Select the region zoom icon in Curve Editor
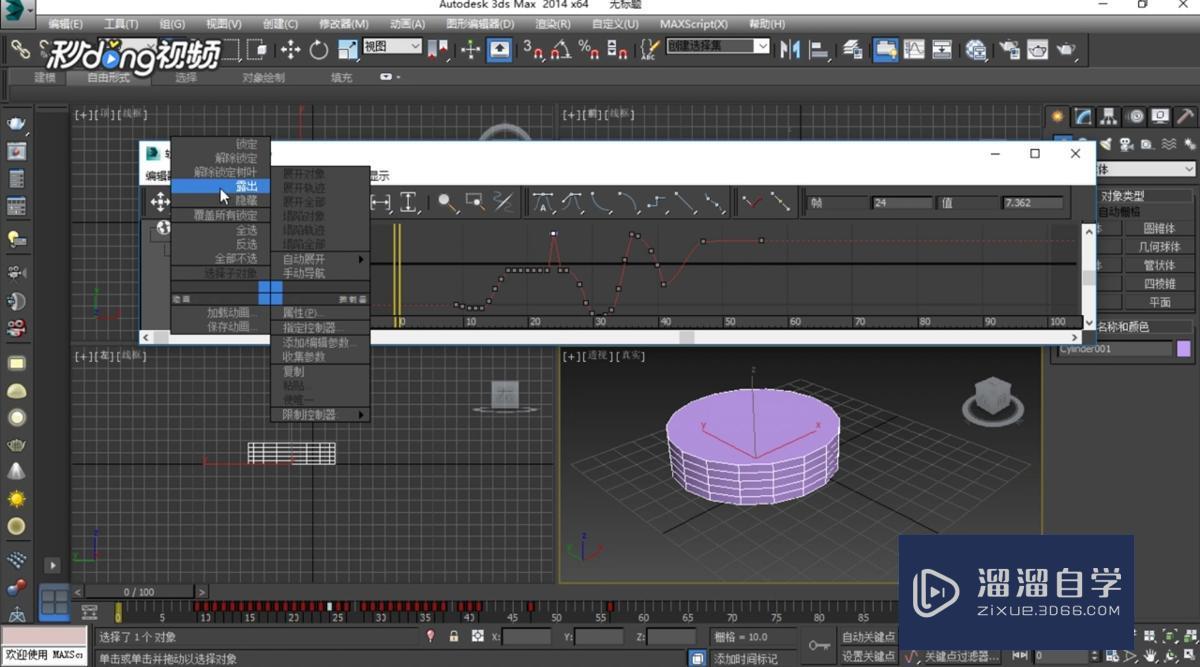 (x=473, y=202)
